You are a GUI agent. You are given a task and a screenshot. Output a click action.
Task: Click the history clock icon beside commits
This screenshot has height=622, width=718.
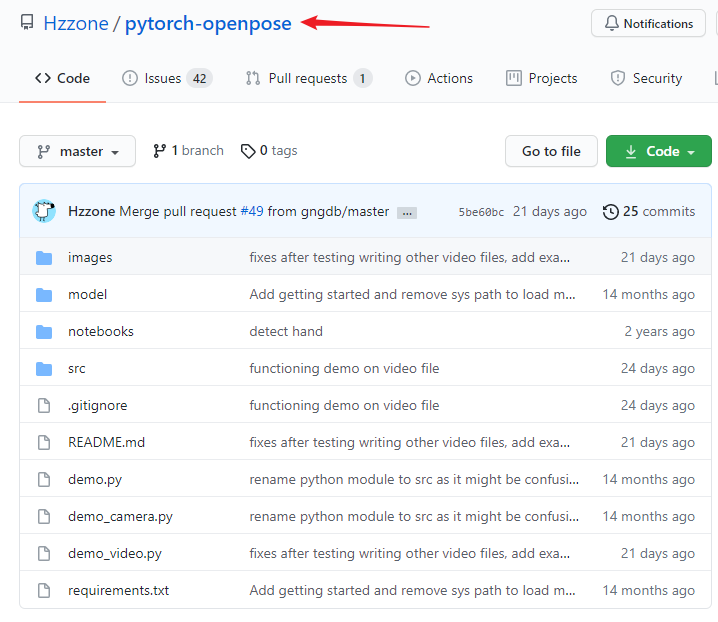pyautogui.click(x=610, y=212)
